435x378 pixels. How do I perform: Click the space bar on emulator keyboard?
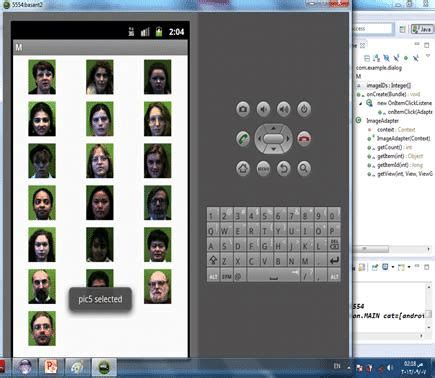point(273,276)
